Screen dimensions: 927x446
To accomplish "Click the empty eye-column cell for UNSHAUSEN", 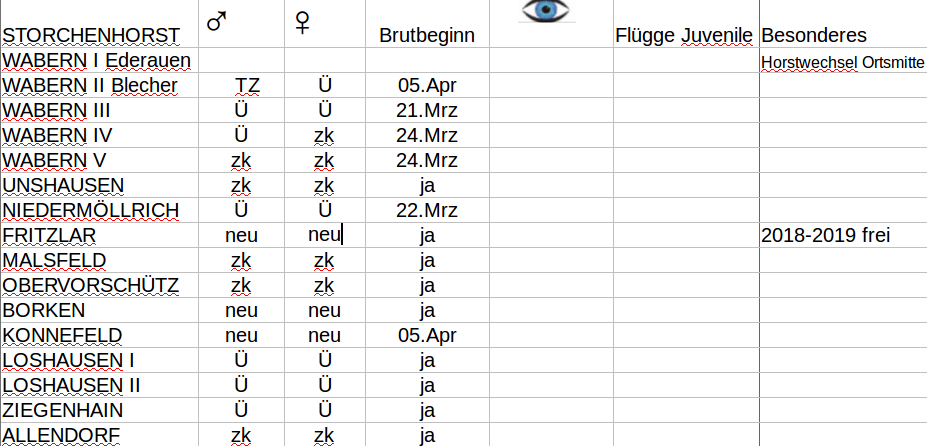I will [x=551, y=186].
